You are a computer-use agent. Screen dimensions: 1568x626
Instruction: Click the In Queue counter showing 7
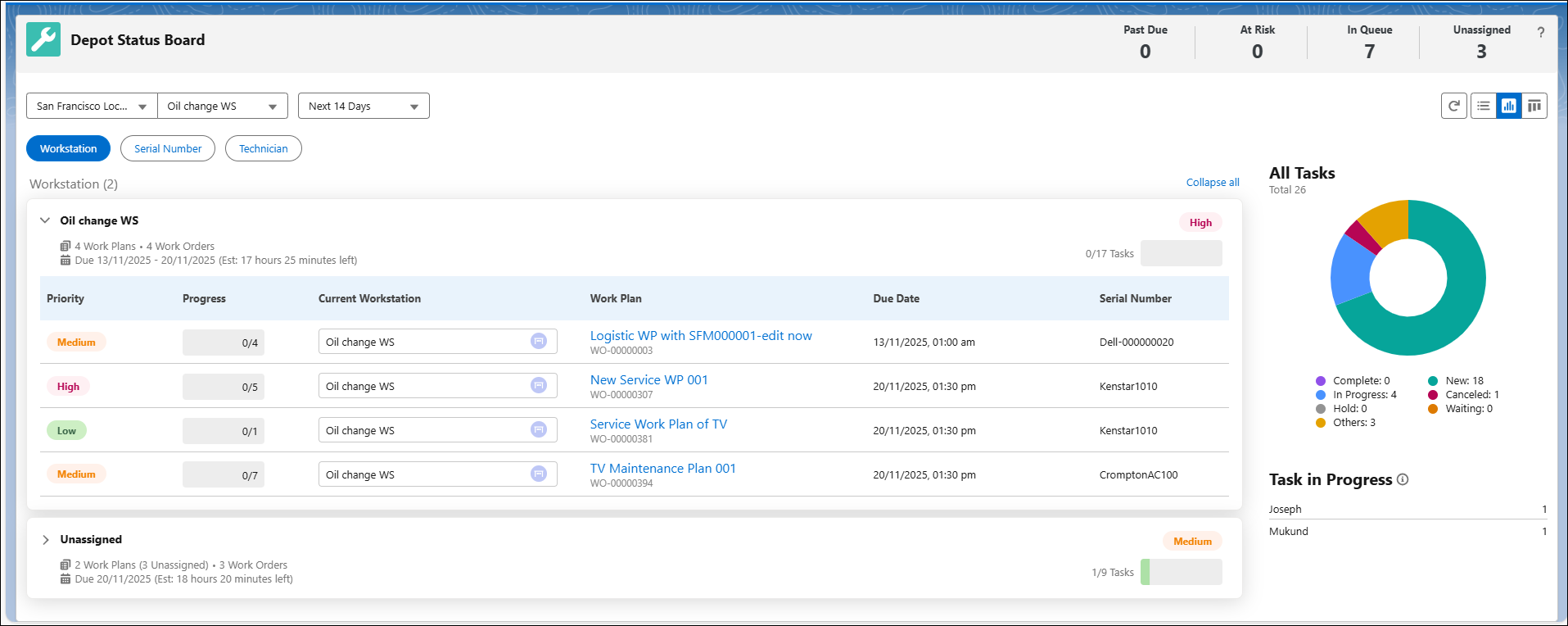pos(1369,42)
